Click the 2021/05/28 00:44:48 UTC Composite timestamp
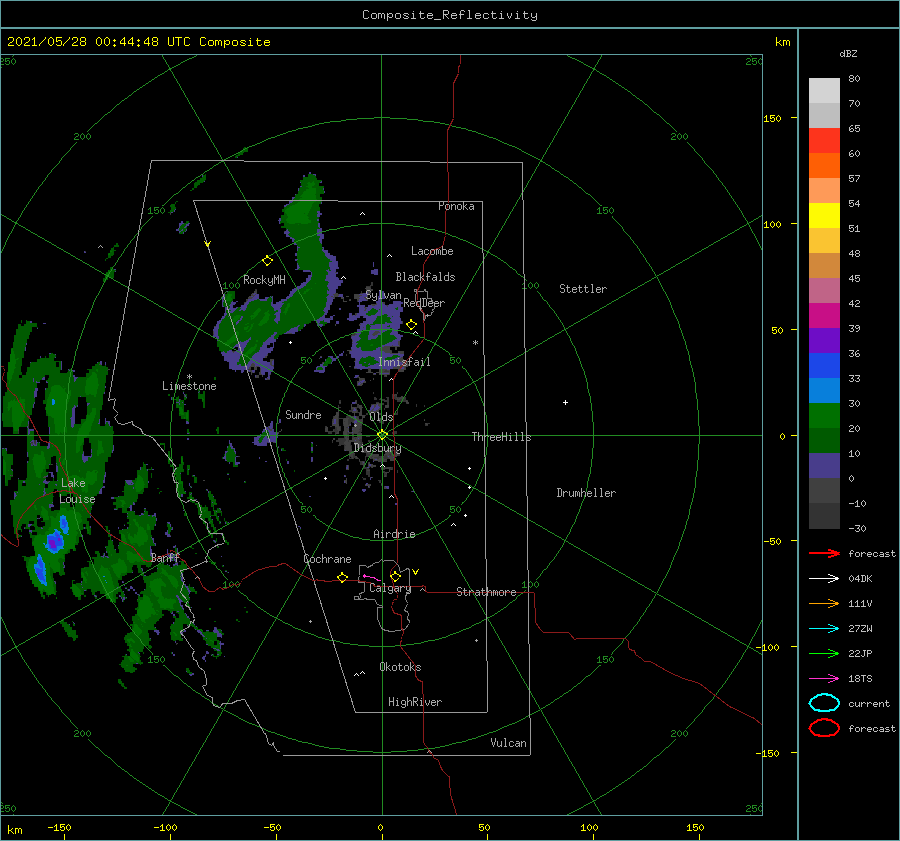Image resolution: width=900 pixels, height=841 pixels. pos(138,42)
